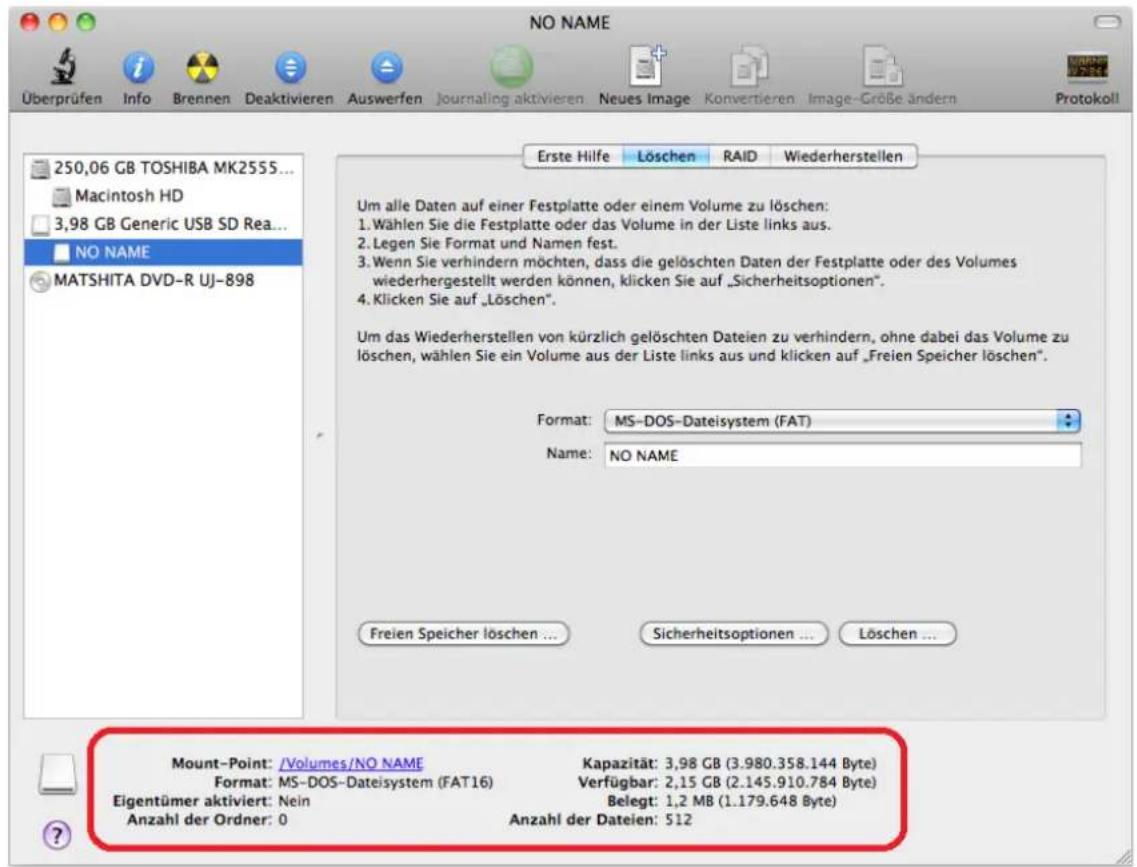Click the window resize grip in corner
The width and height of the screenshot is (1137, 867).
(x=1122, y=857)
